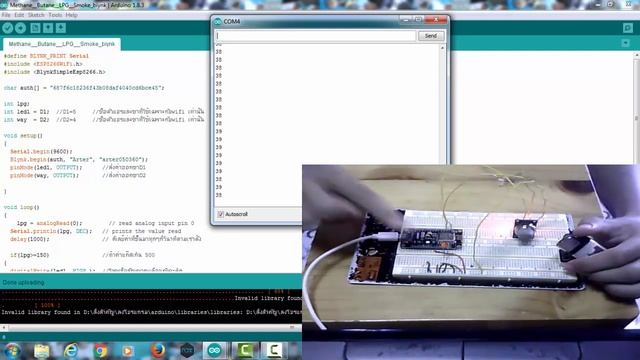Open the File menu
The image size is (640, 360).
coord(6,15)
